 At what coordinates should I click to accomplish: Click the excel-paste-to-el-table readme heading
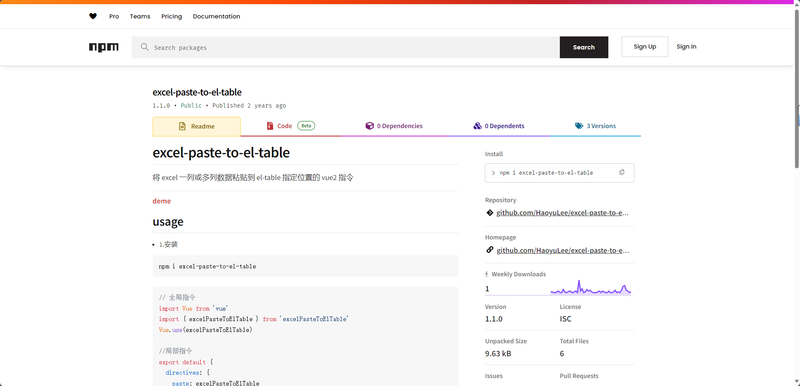pyautogui.click(x=221, y=152)
